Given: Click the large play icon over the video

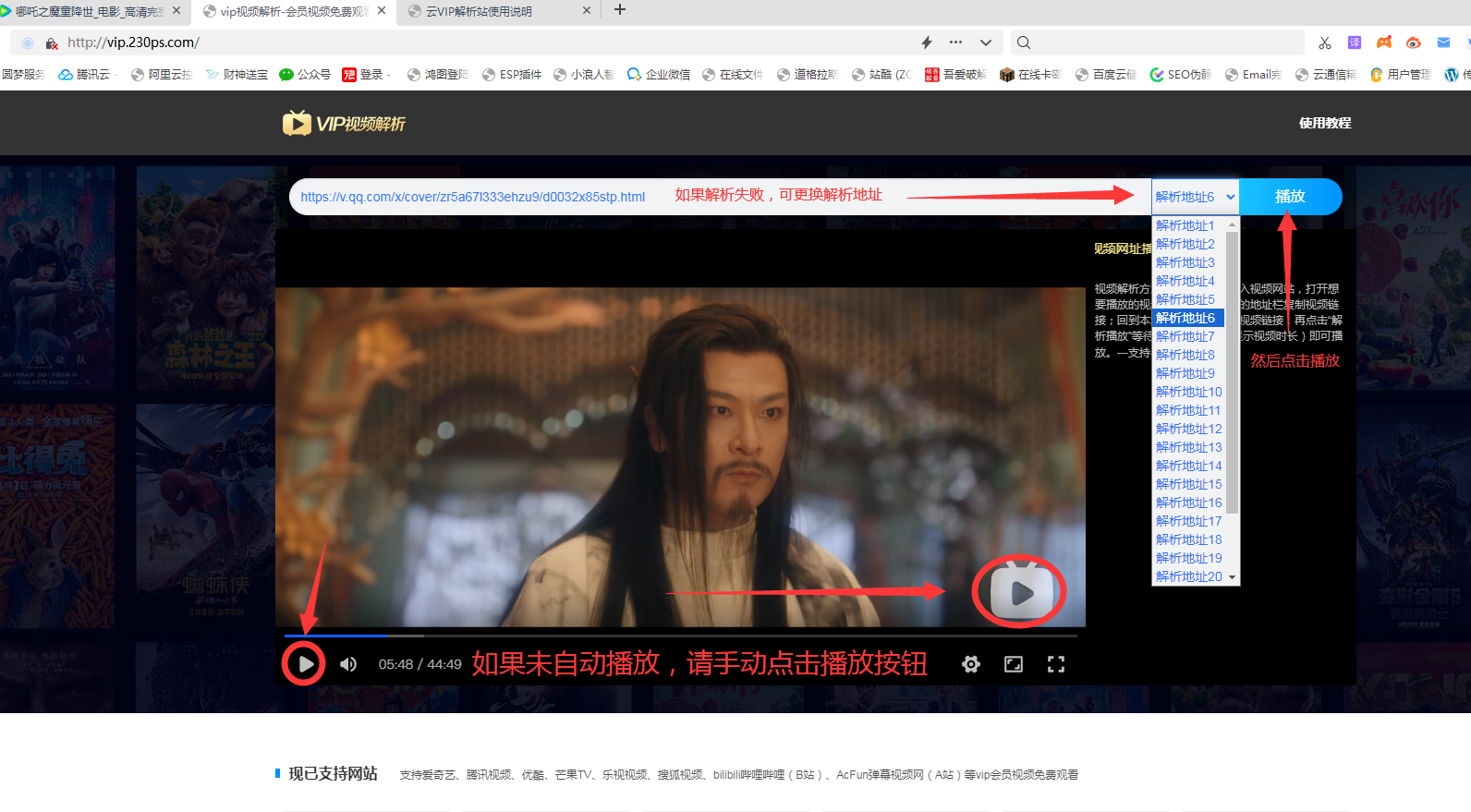Looking at the screenshot, I should tap(1021, 593).
